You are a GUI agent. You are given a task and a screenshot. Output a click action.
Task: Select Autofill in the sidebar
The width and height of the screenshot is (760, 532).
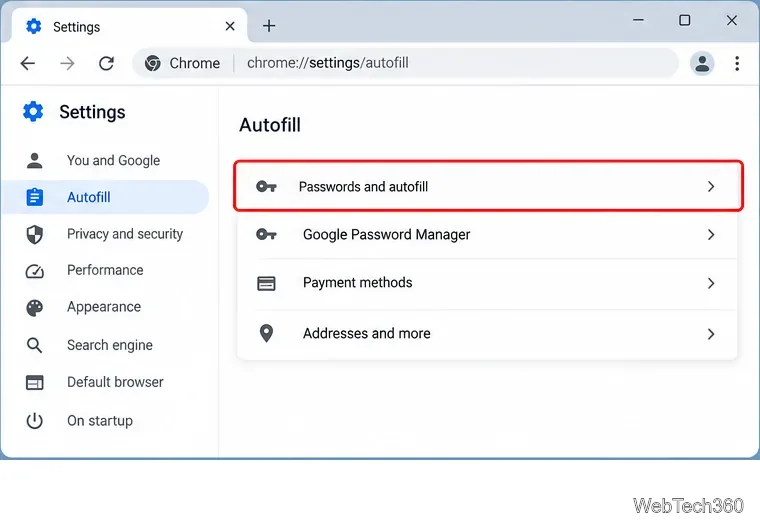(105, 197)
